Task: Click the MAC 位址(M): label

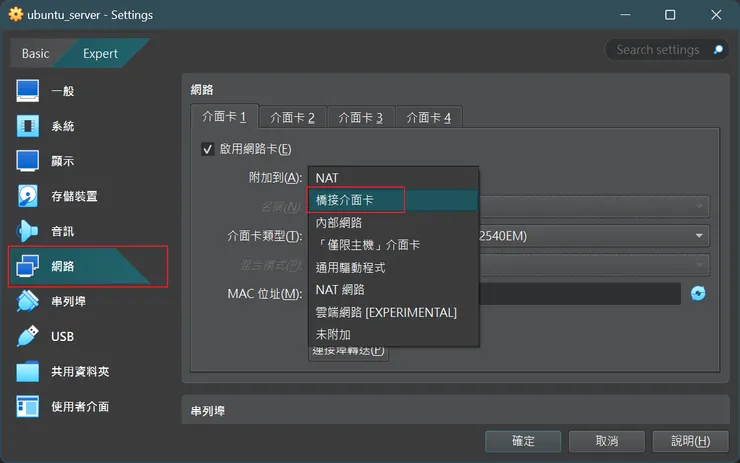Action: tap(265, 294)
